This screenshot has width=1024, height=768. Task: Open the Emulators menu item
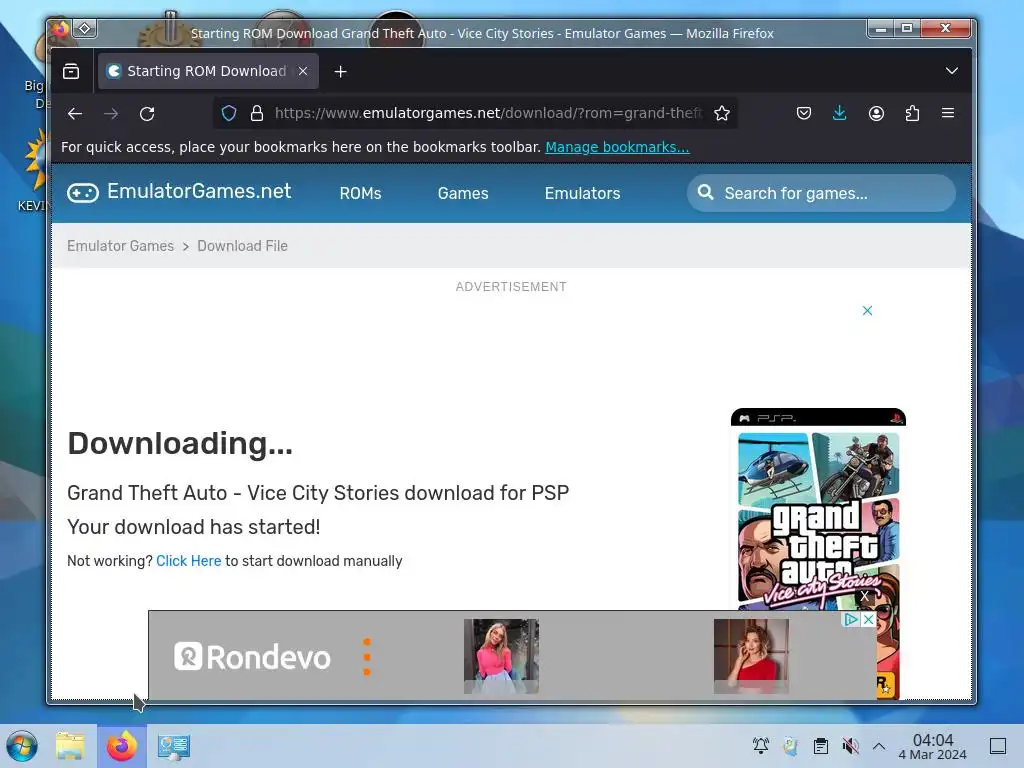583,193
